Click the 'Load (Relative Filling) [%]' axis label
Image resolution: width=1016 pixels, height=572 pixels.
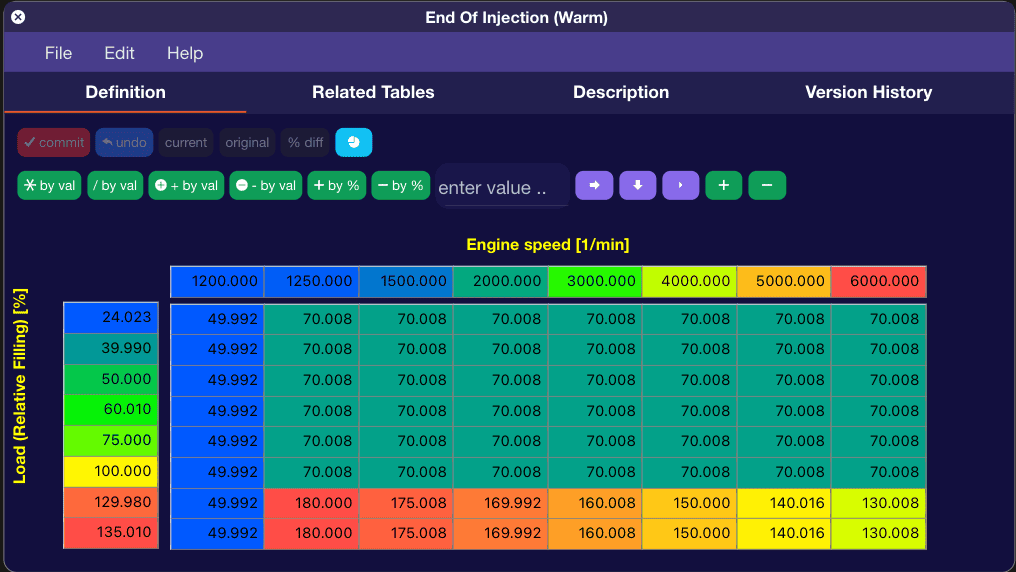[20, 386]
